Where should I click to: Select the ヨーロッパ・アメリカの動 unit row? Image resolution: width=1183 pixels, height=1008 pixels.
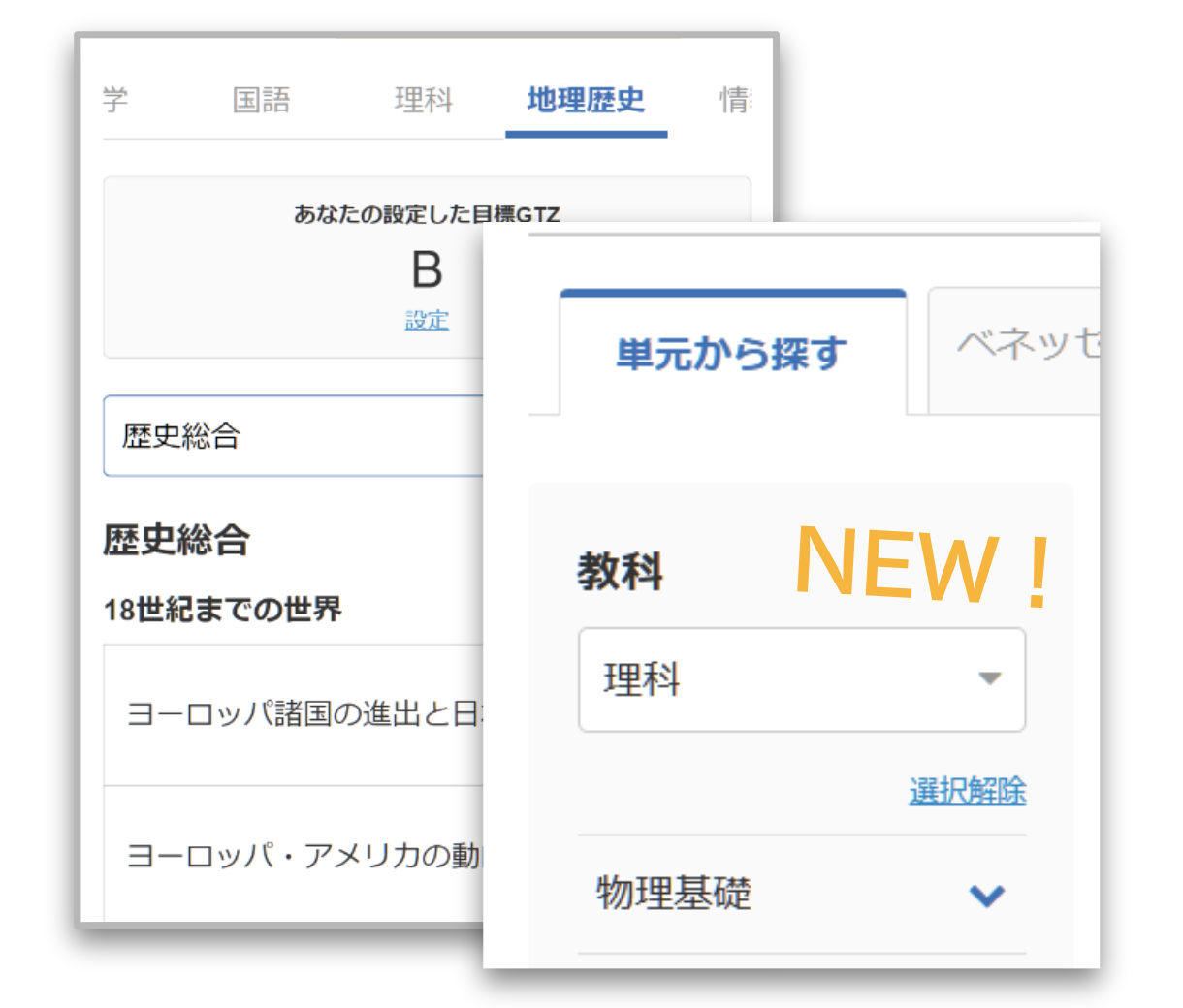[x=293, y=855]
